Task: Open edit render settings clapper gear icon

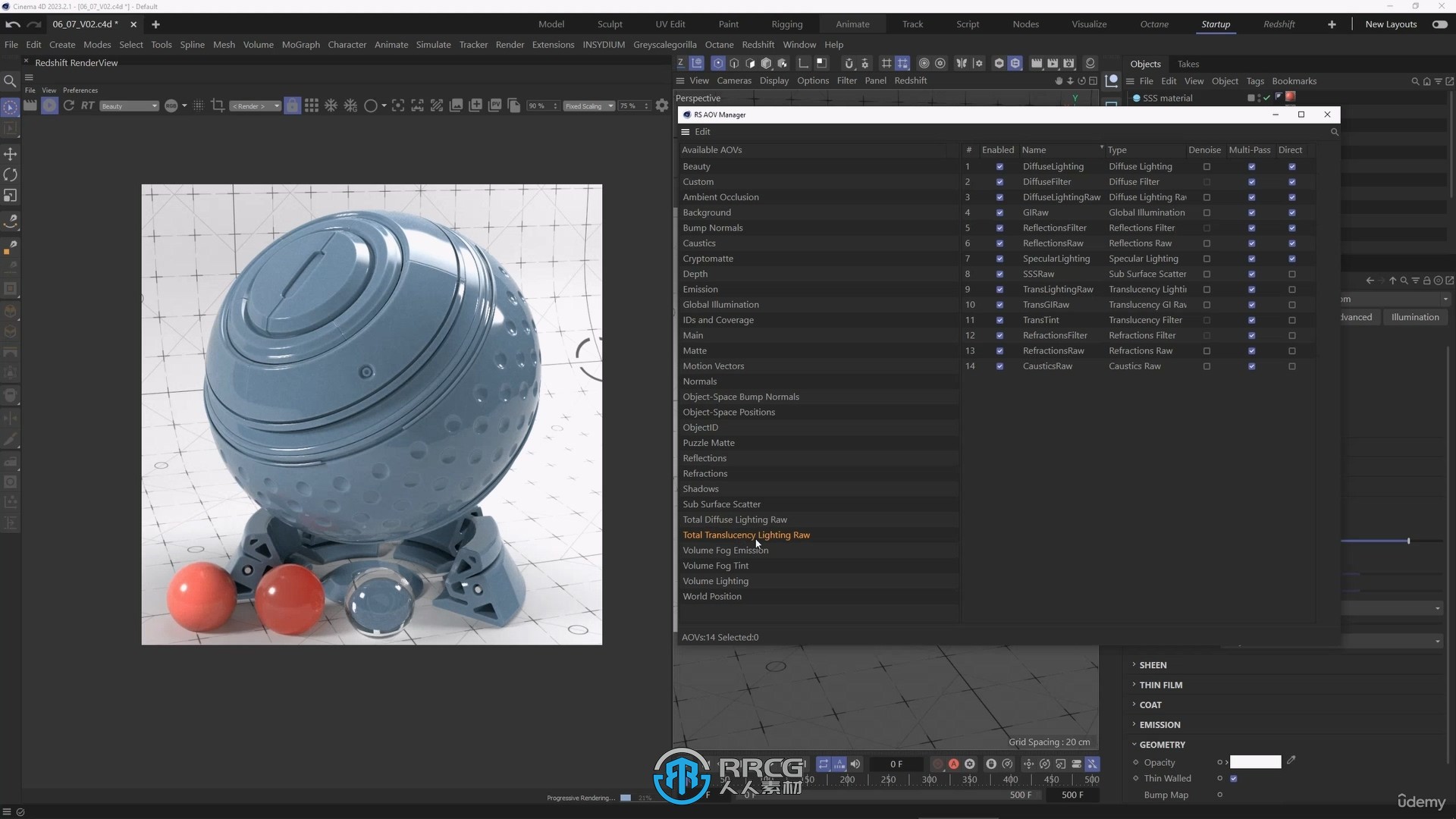Action: [x=1069, y=63]
